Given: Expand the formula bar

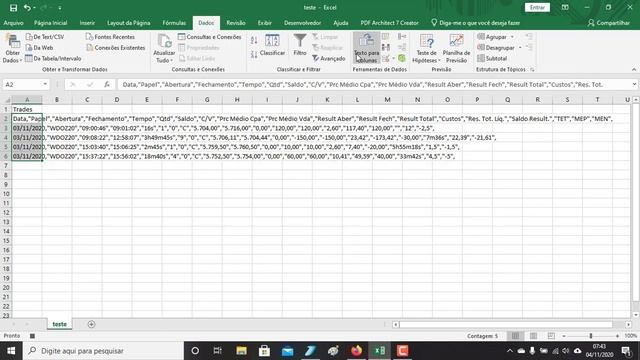Looking at the screenshot, I should tap(634, 84).
